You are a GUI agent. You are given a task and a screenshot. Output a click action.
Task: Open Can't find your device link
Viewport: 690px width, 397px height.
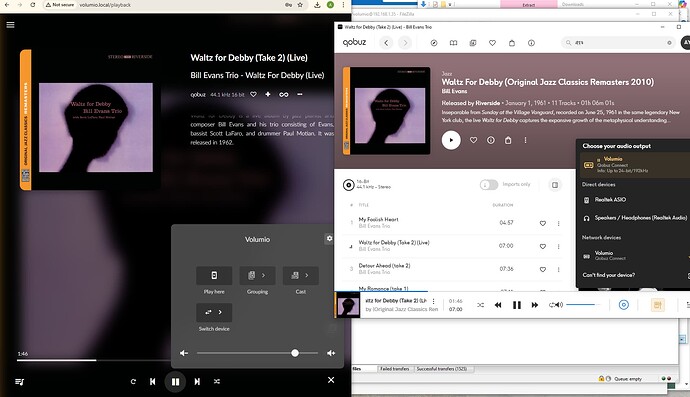click(x=609, y=275)
